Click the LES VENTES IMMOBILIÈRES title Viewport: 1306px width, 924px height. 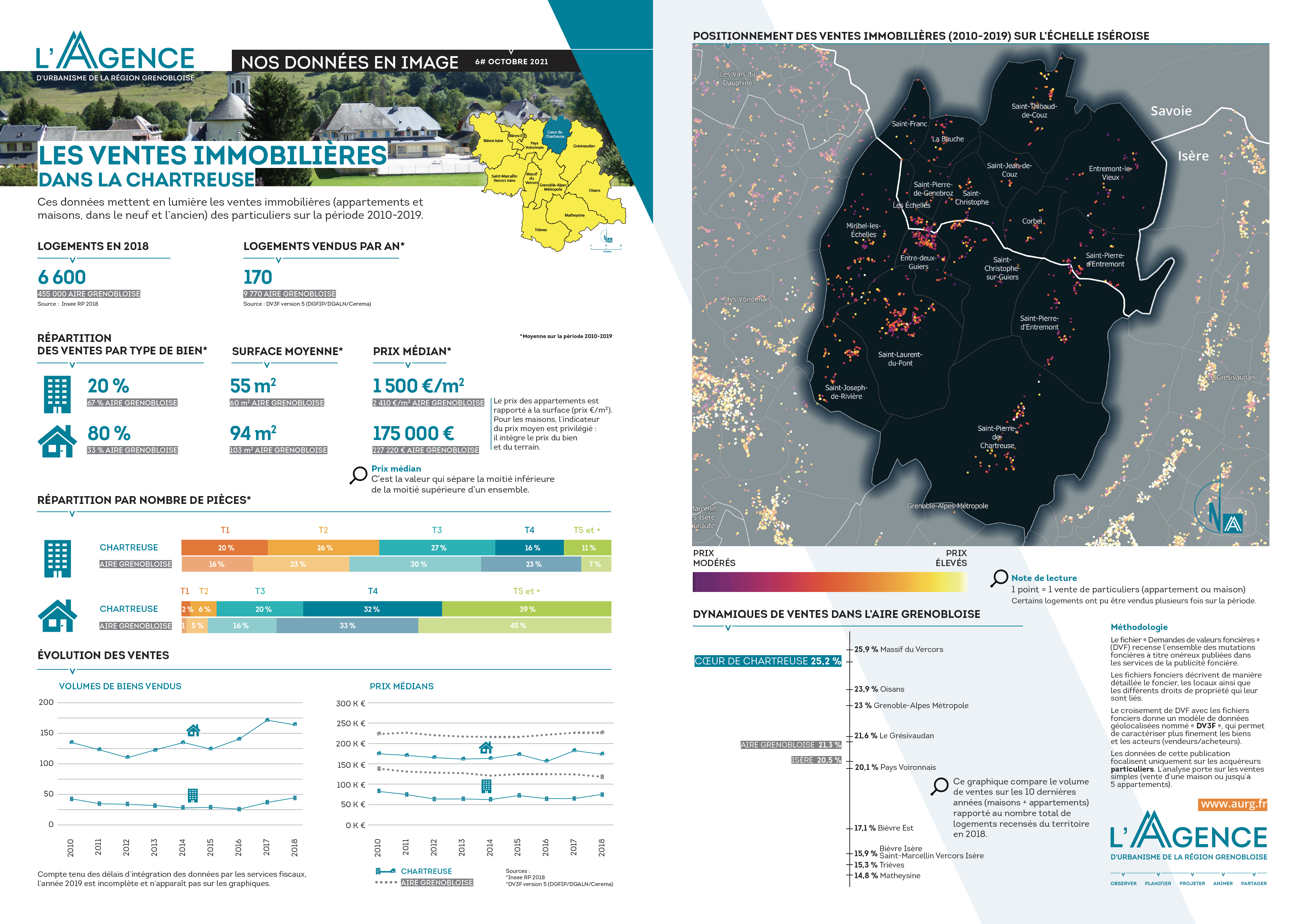click(213, 155)
